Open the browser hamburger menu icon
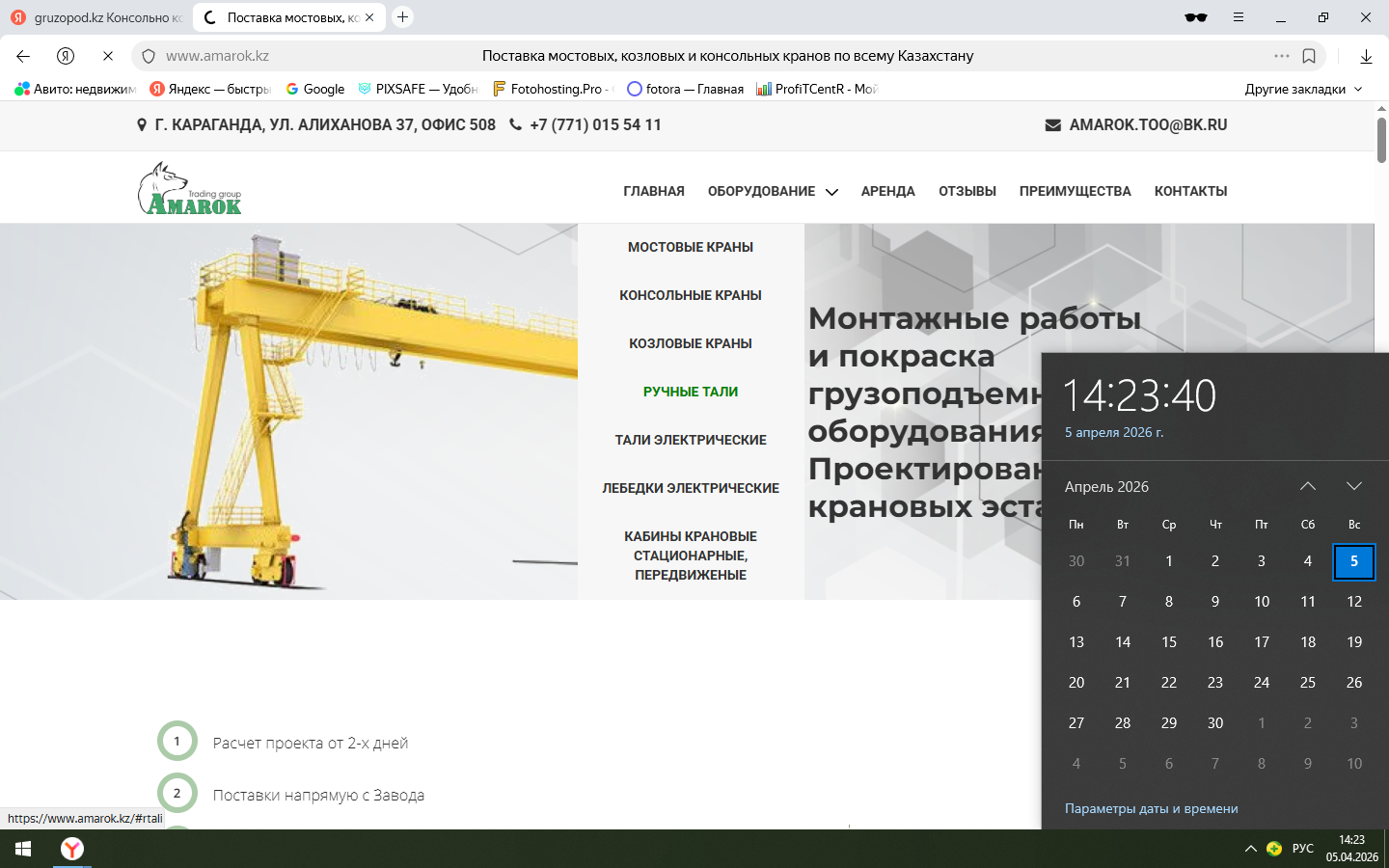 1239,17
